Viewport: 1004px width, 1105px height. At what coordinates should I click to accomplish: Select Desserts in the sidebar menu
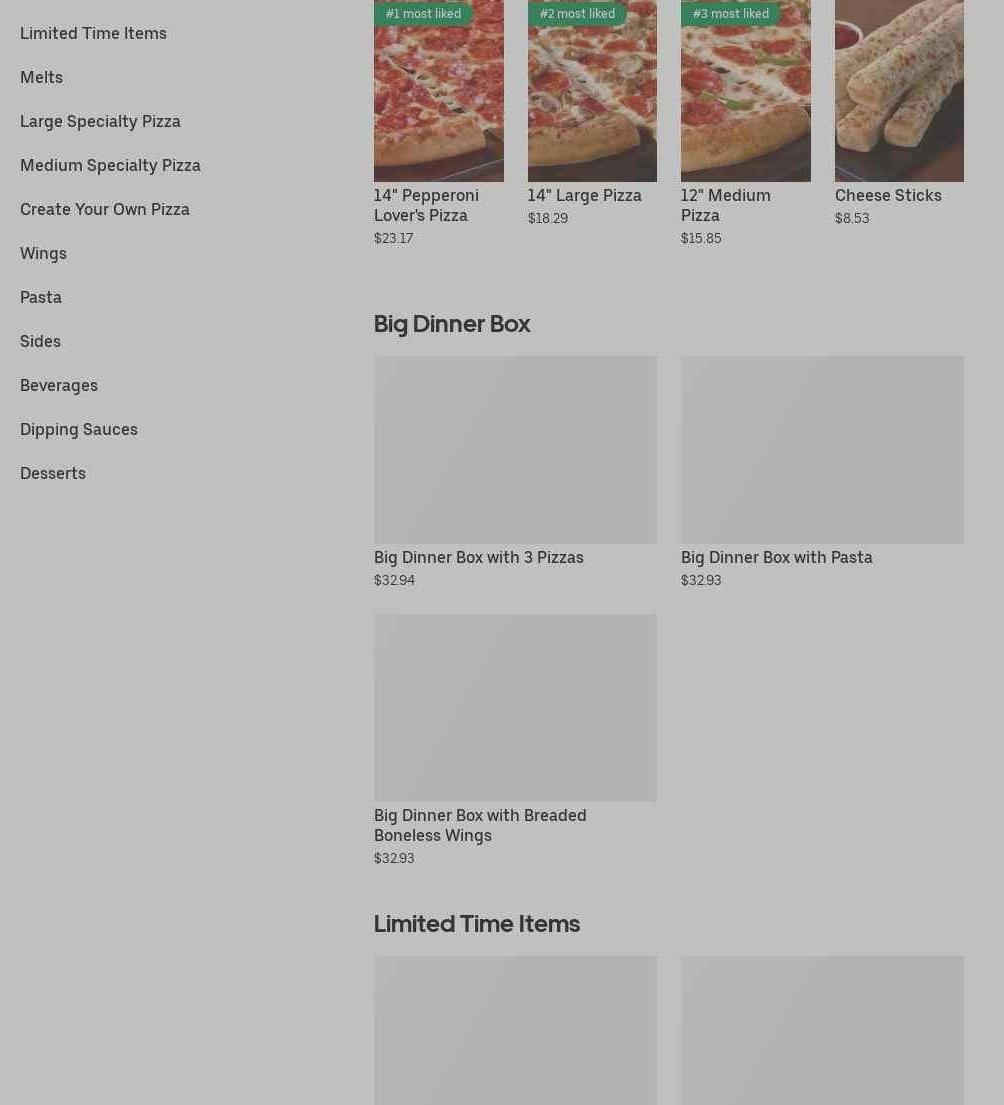(53, 474)
